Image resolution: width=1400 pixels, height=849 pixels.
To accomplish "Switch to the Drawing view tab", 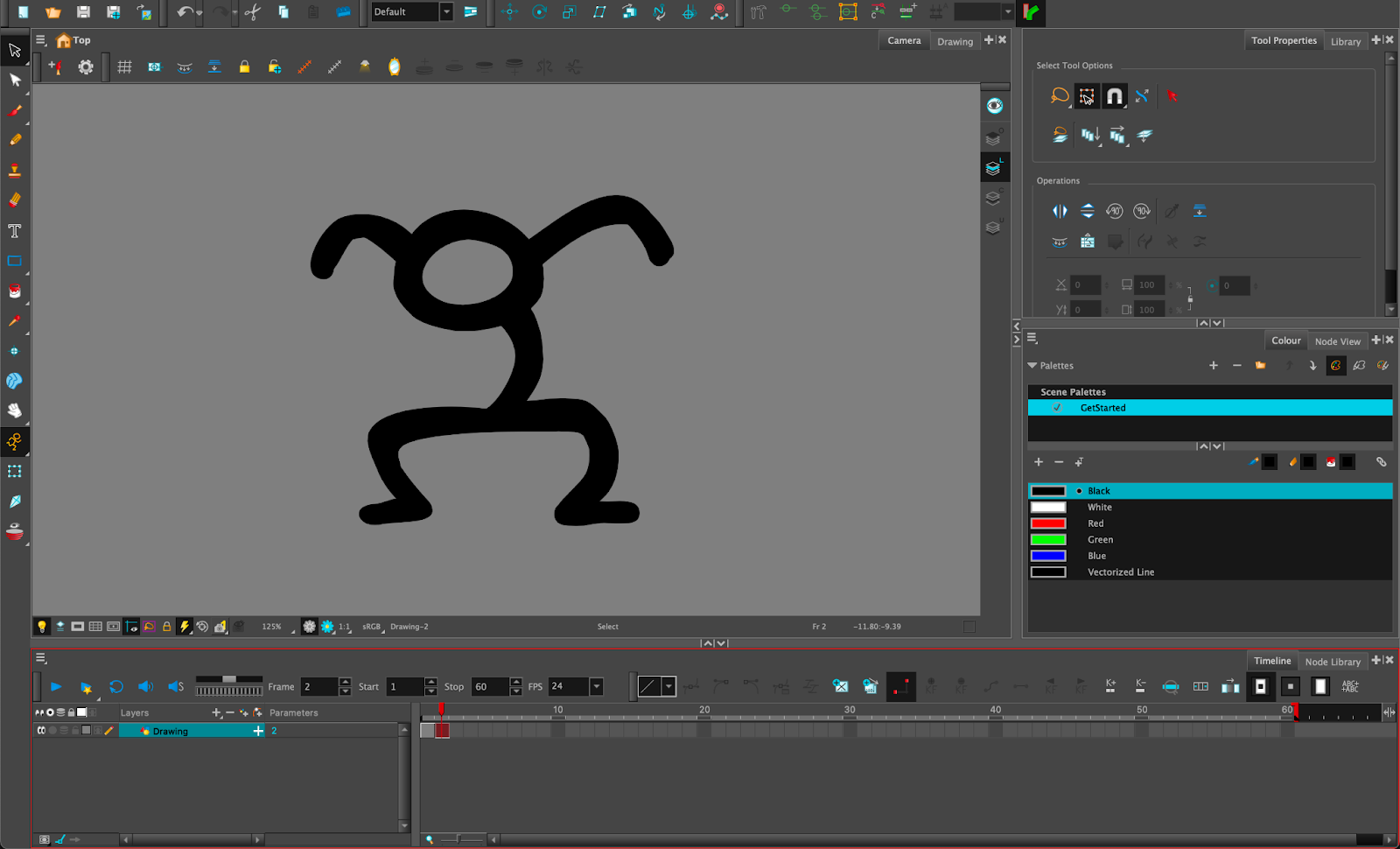I will (955, 41).
